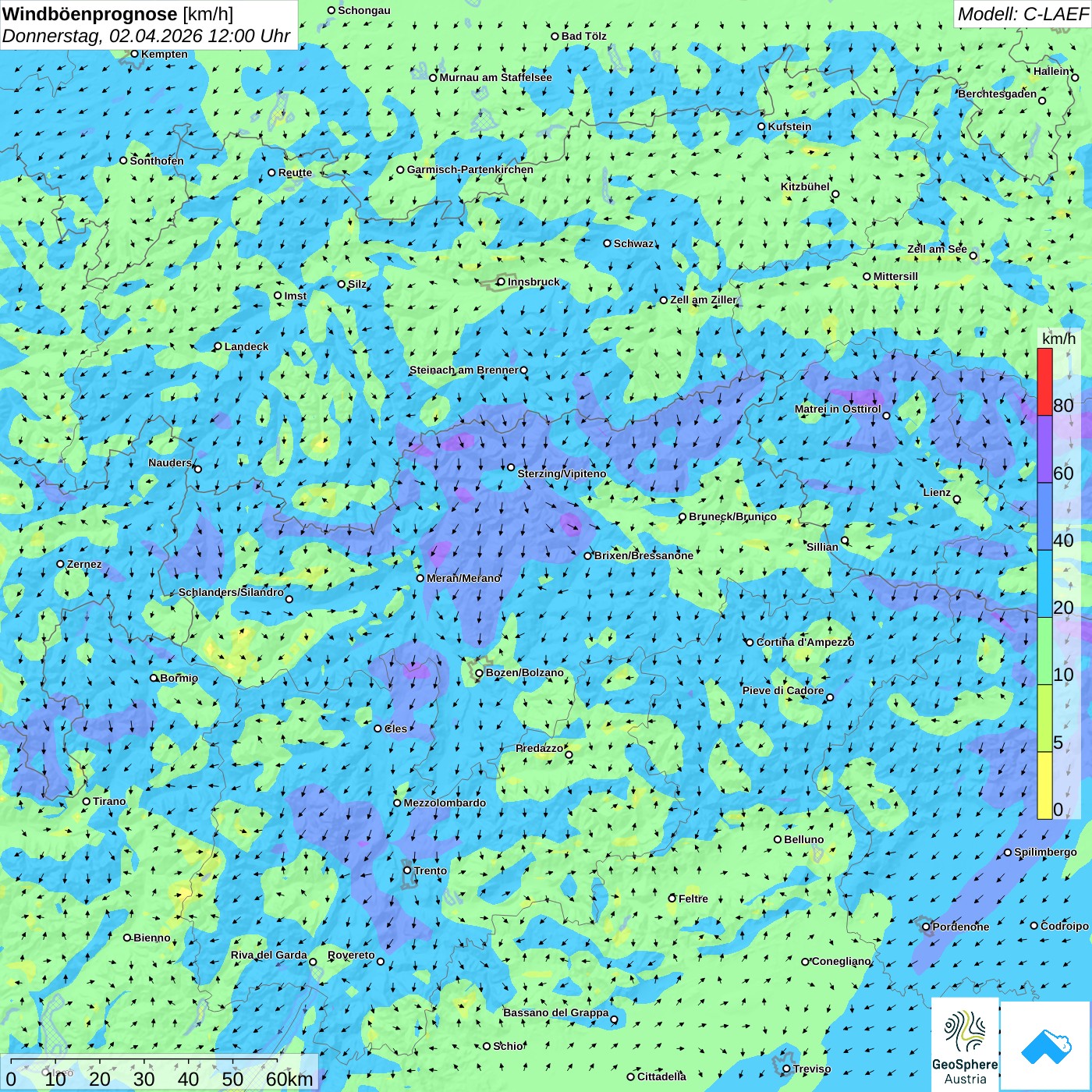Select the Kempten city marker
1092x1092 pixels.
coord(134,54)
